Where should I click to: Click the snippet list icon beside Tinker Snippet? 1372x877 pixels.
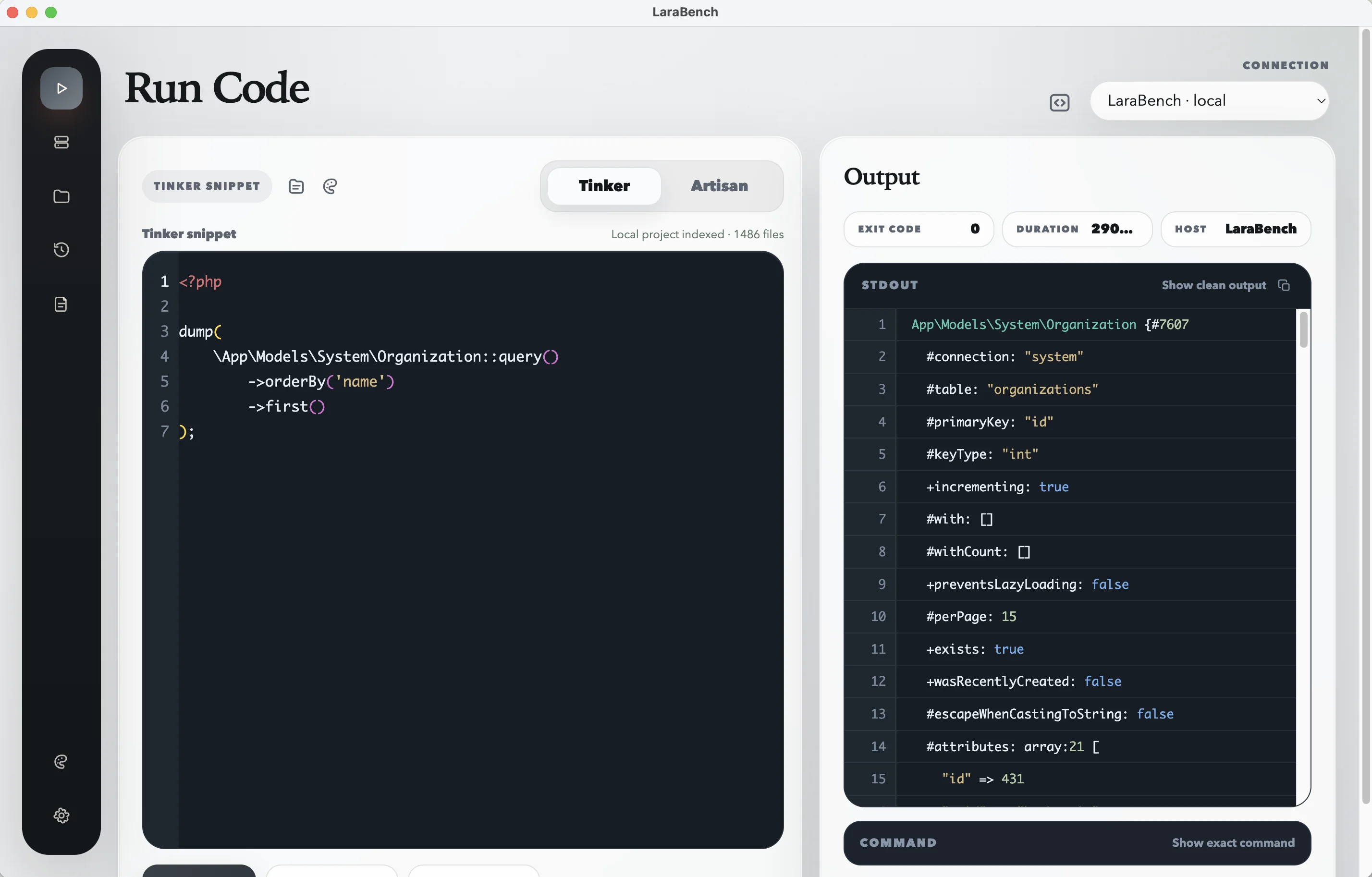(x=296, y=186)
